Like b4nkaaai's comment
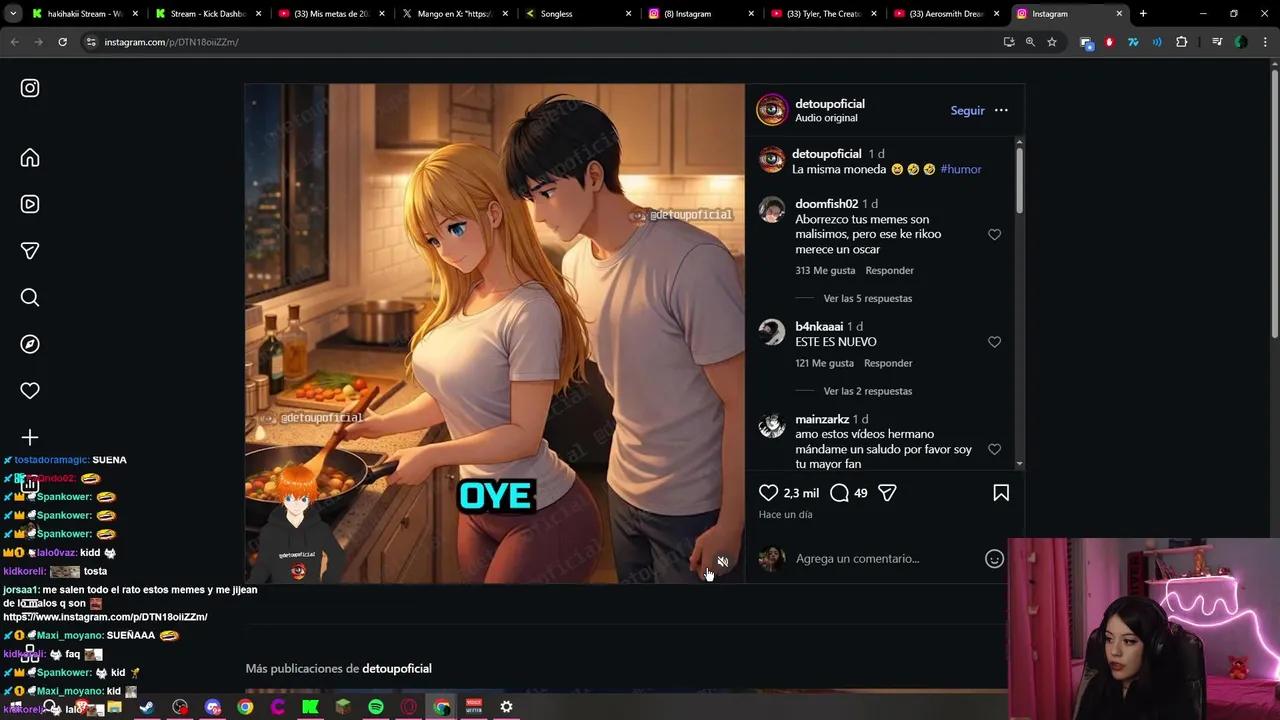Image resolution: width=1280 pixels, height=720 pixels. pyautogui.click(x=994, y=342)
